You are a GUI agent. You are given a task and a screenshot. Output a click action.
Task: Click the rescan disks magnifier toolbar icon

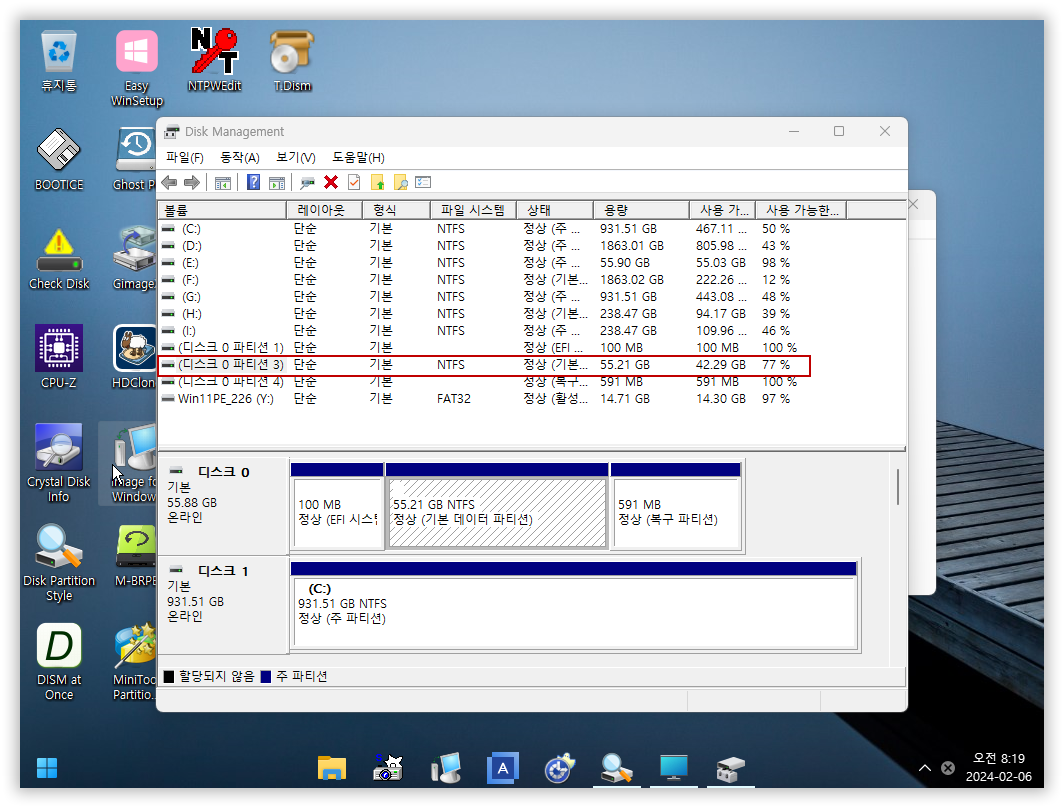click(307, 182)
